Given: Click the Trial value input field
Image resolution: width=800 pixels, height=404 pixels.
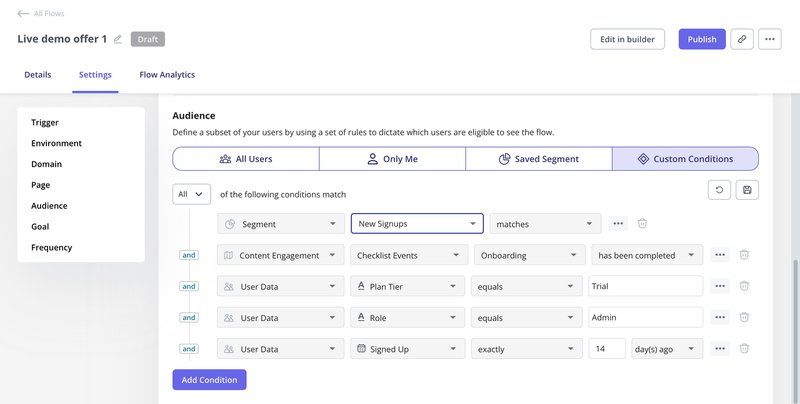Looking at the screenshot, I should coord(646,286).
